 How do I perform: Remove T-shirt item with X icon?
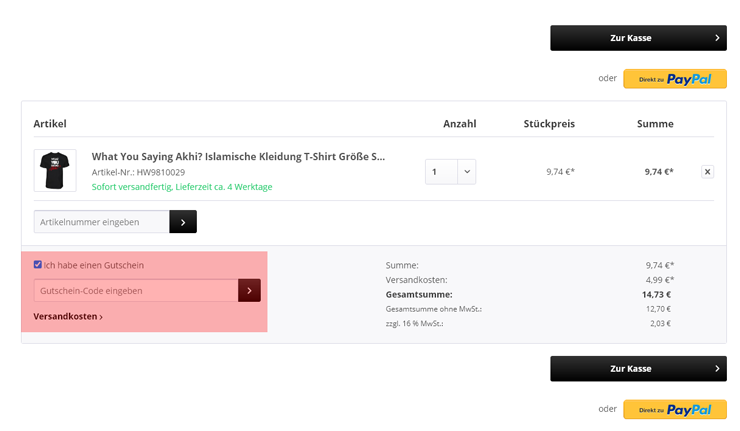pyautogui.click(x=707, y=172)
